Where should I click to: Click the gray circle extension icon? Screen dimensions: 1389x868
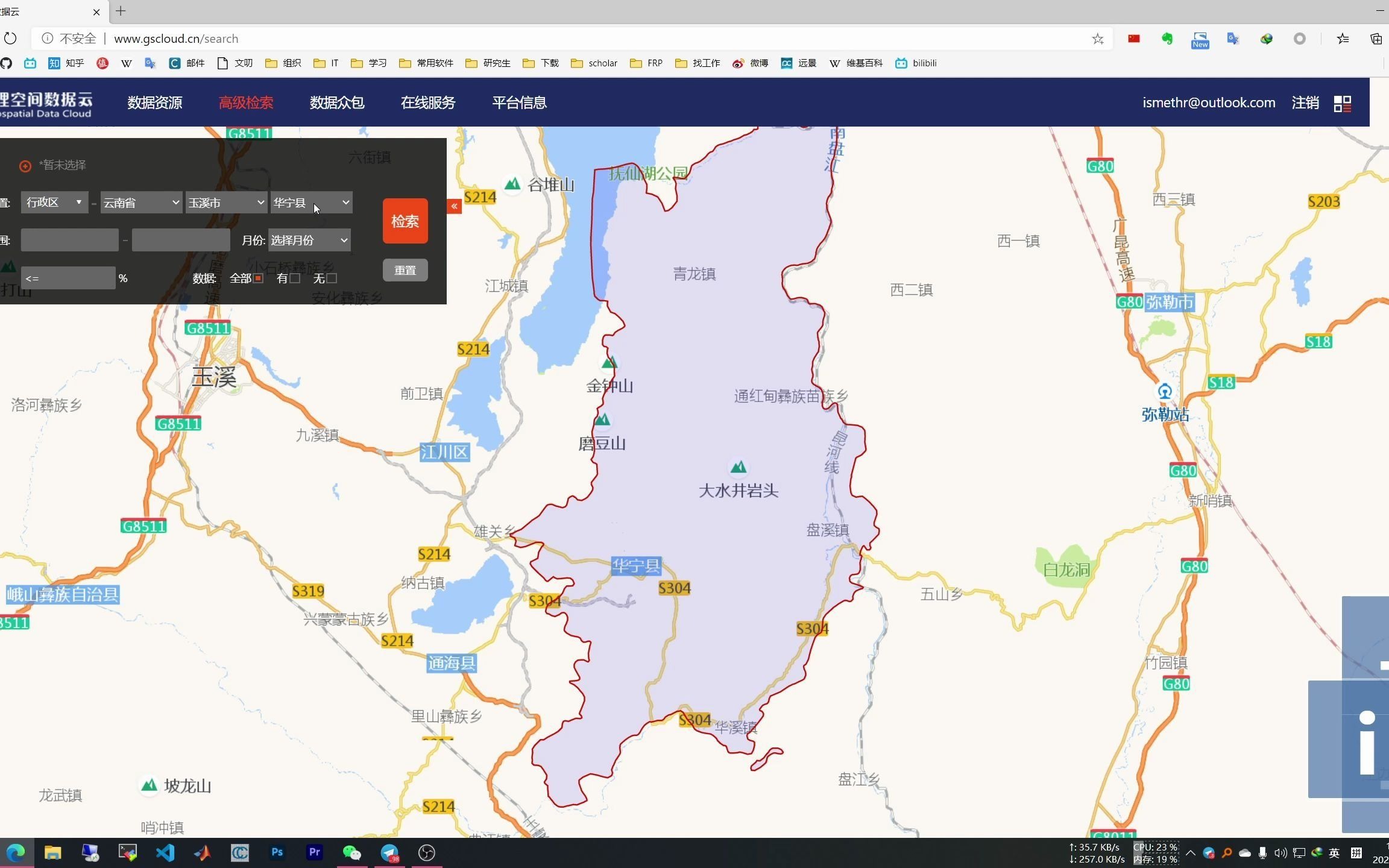pyautogui.click(x=1299, y=39)
